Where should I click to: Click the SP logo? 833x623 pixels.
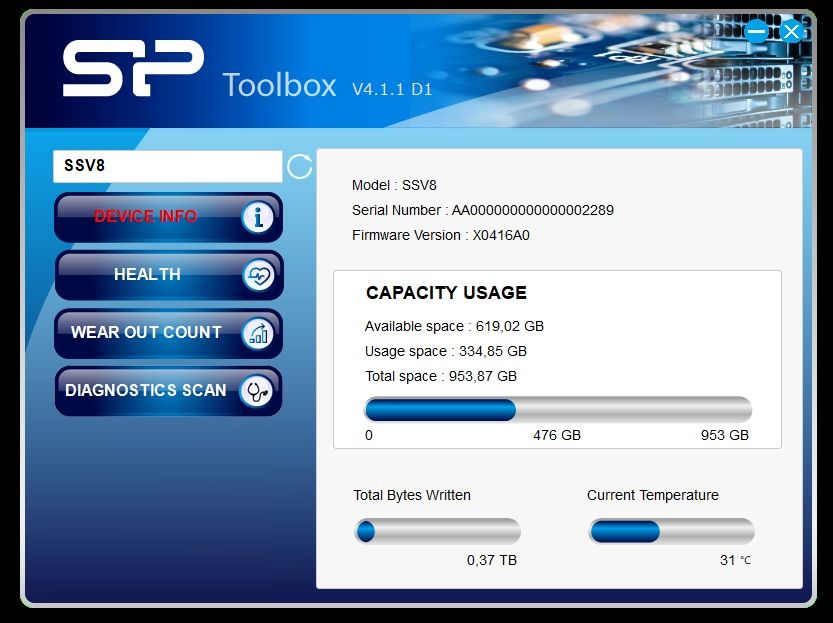pos(133,68)
